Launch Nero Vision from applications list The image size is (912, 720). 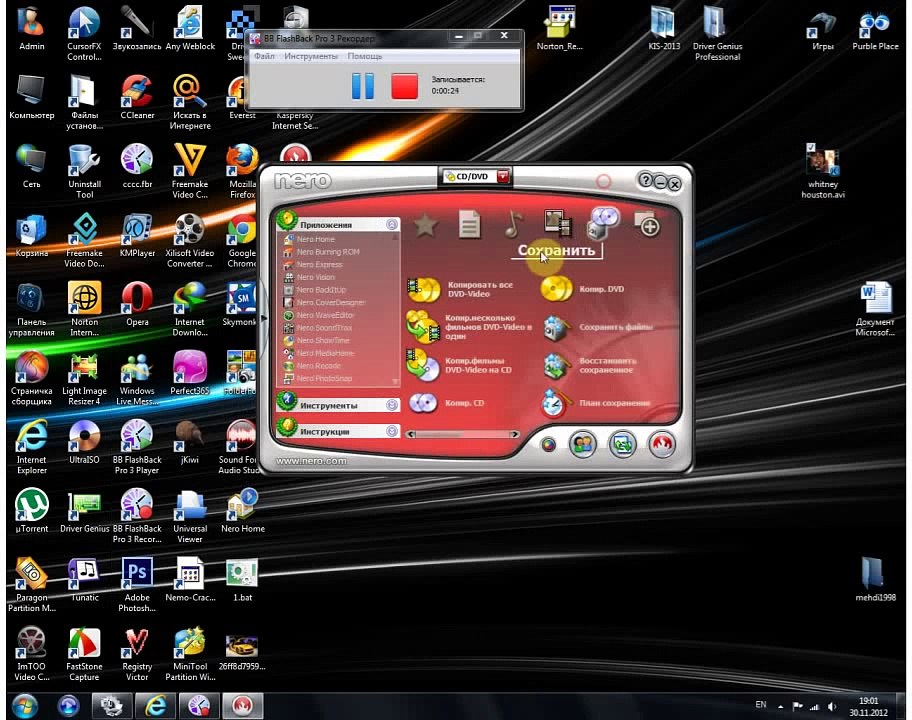309,277
